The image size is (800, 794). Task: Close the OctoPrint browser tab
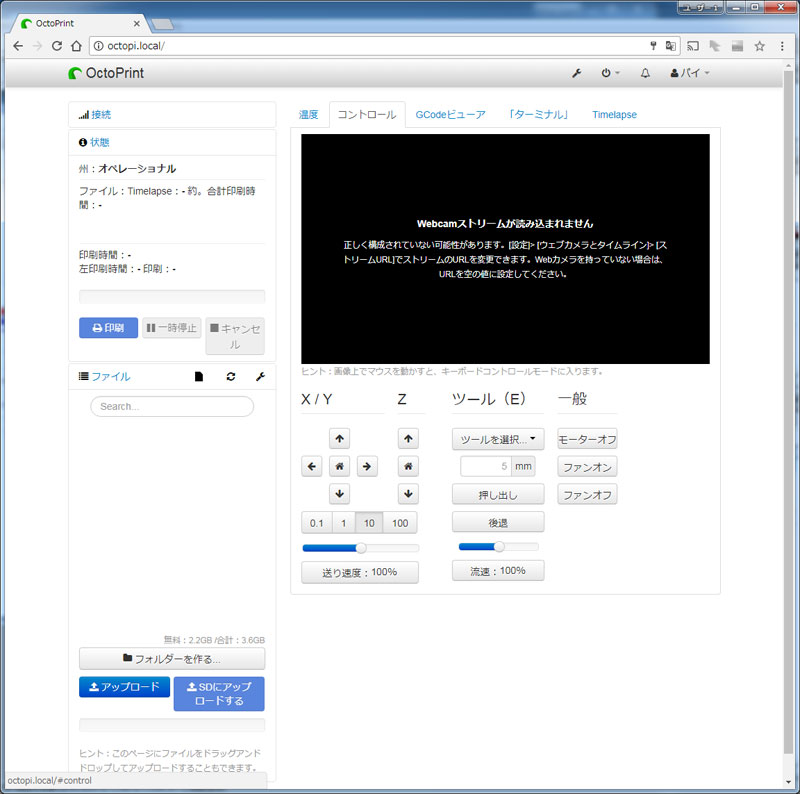click(136, 23)
